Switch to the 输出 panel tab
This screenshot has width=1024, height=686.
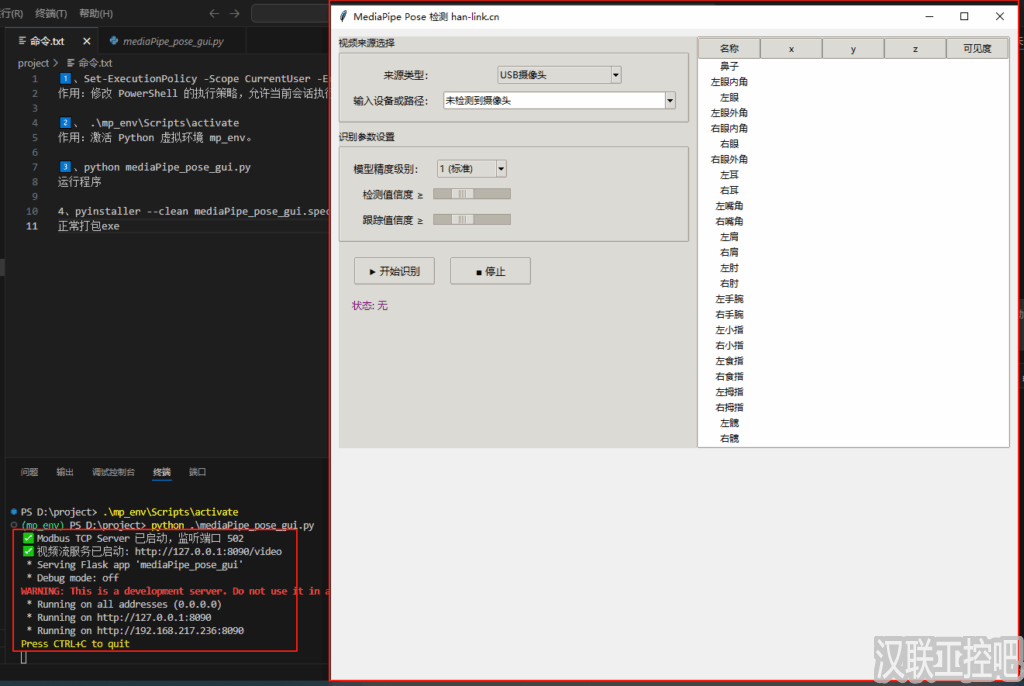coord(65,472)
